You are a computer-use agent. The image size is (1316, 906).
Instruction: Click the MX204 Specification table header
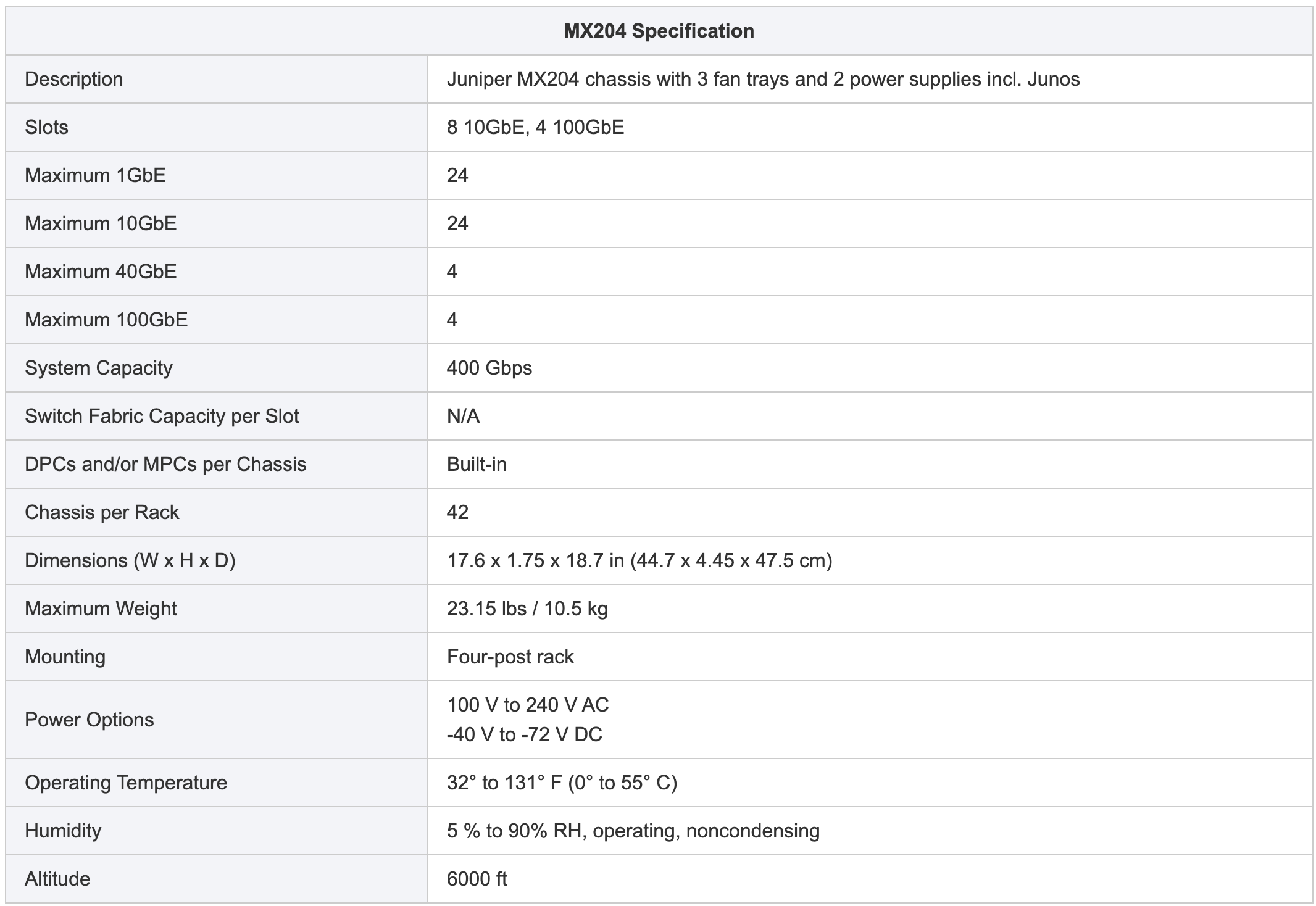pyautogui.click(x=659, y=31)
